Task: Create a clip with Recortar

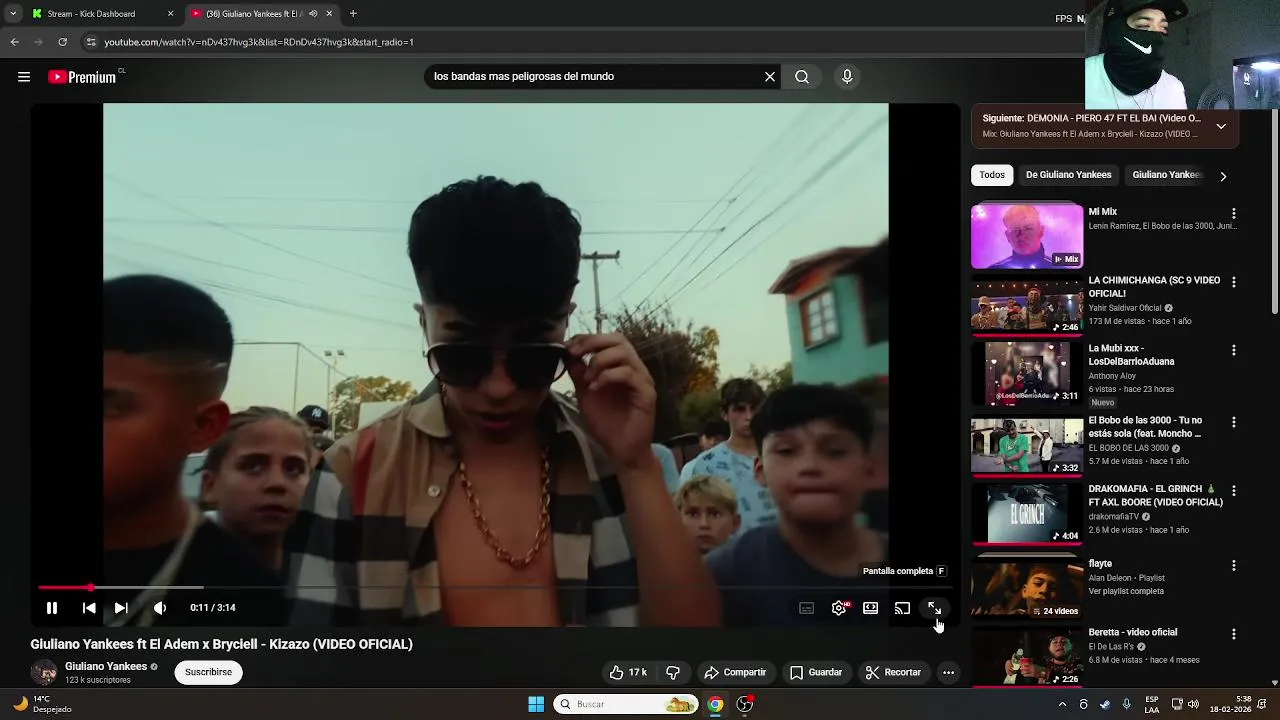Action: pos(893,672)
